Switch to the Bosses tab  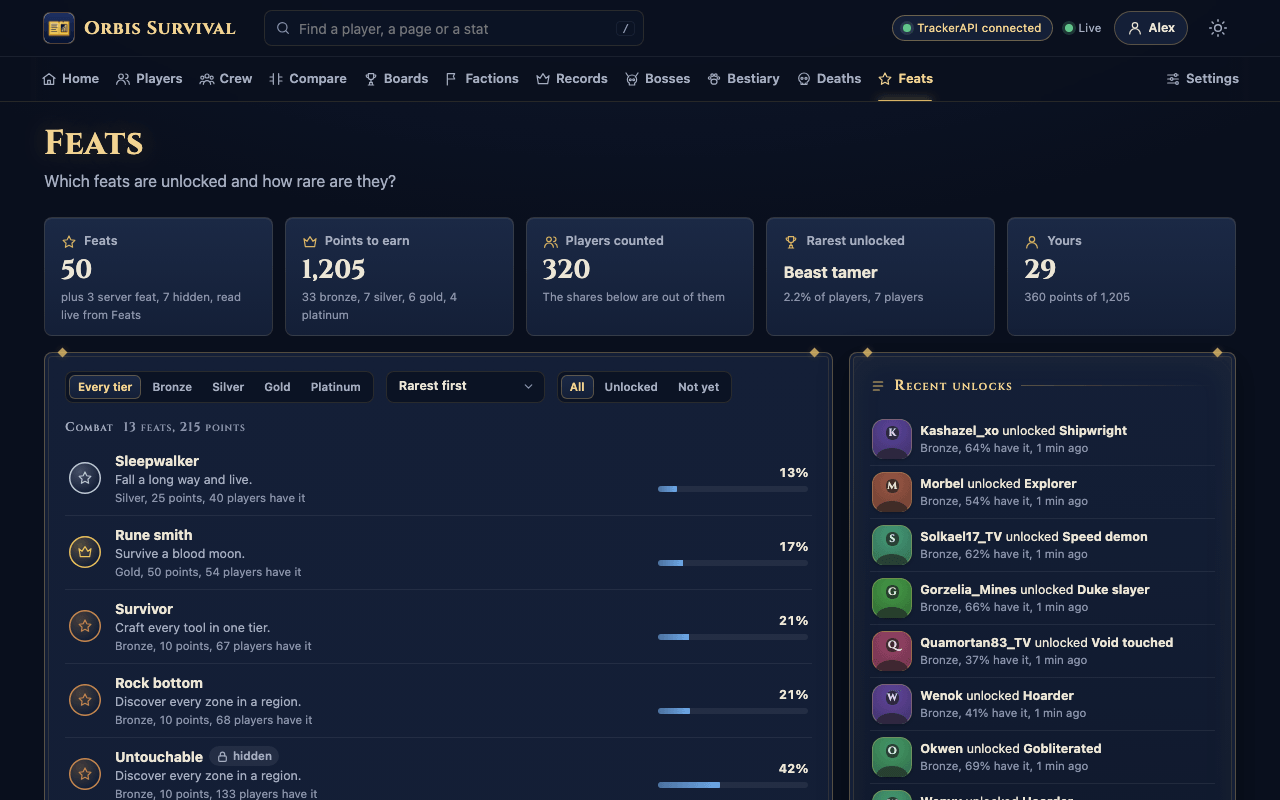click(658, 79)
